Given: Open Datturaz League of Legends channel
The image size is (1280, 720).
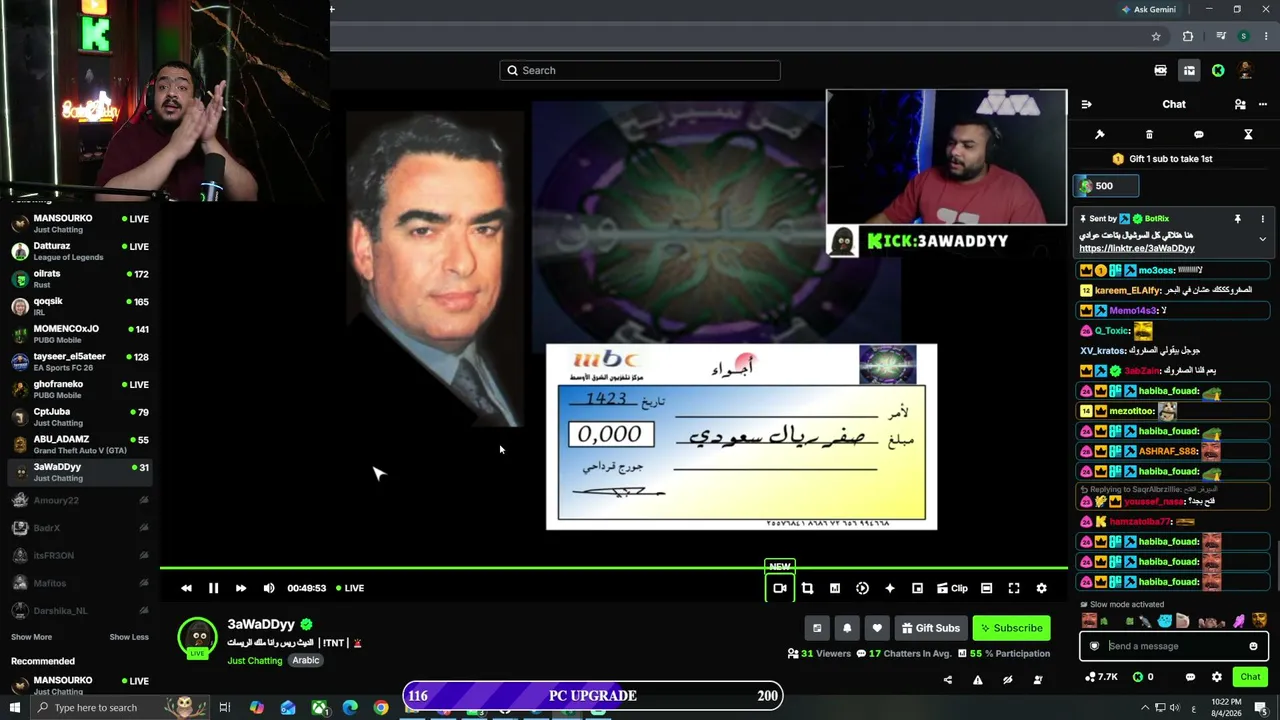Looking at the screenshot, I should click(x=80, y=252).
